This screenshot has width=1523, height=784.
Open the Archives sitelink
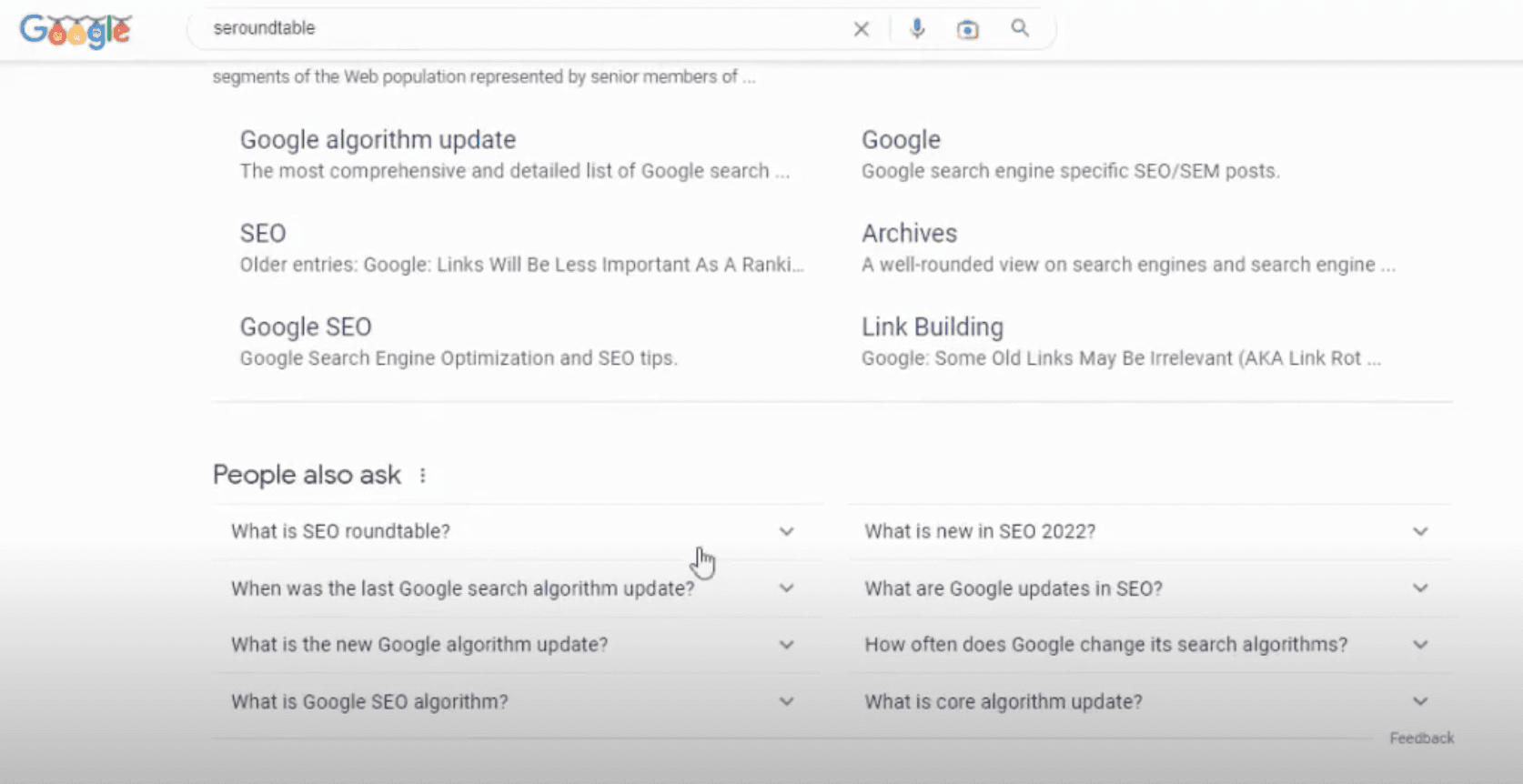pos(909,234)
